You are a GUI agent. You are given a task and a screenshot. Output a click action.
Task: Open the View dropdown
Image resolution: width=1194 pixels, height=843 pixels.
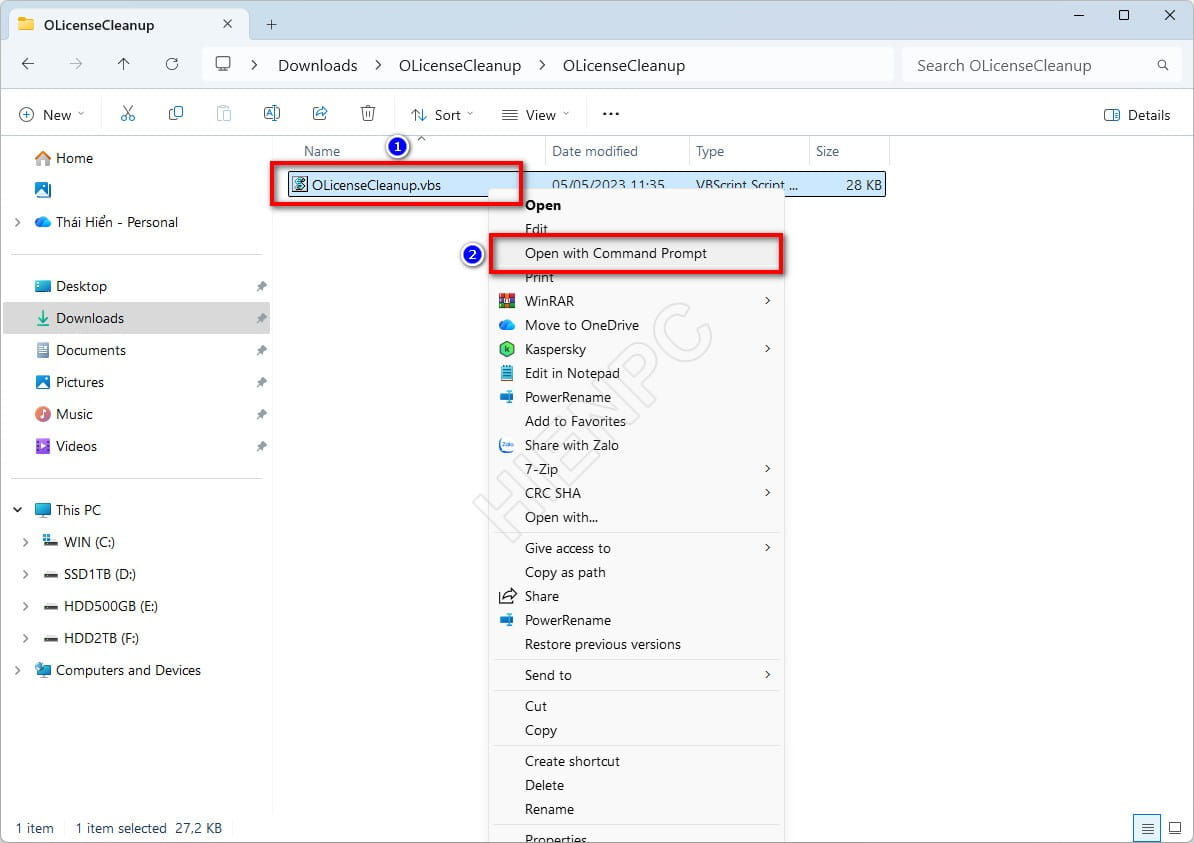click(535, 115)
